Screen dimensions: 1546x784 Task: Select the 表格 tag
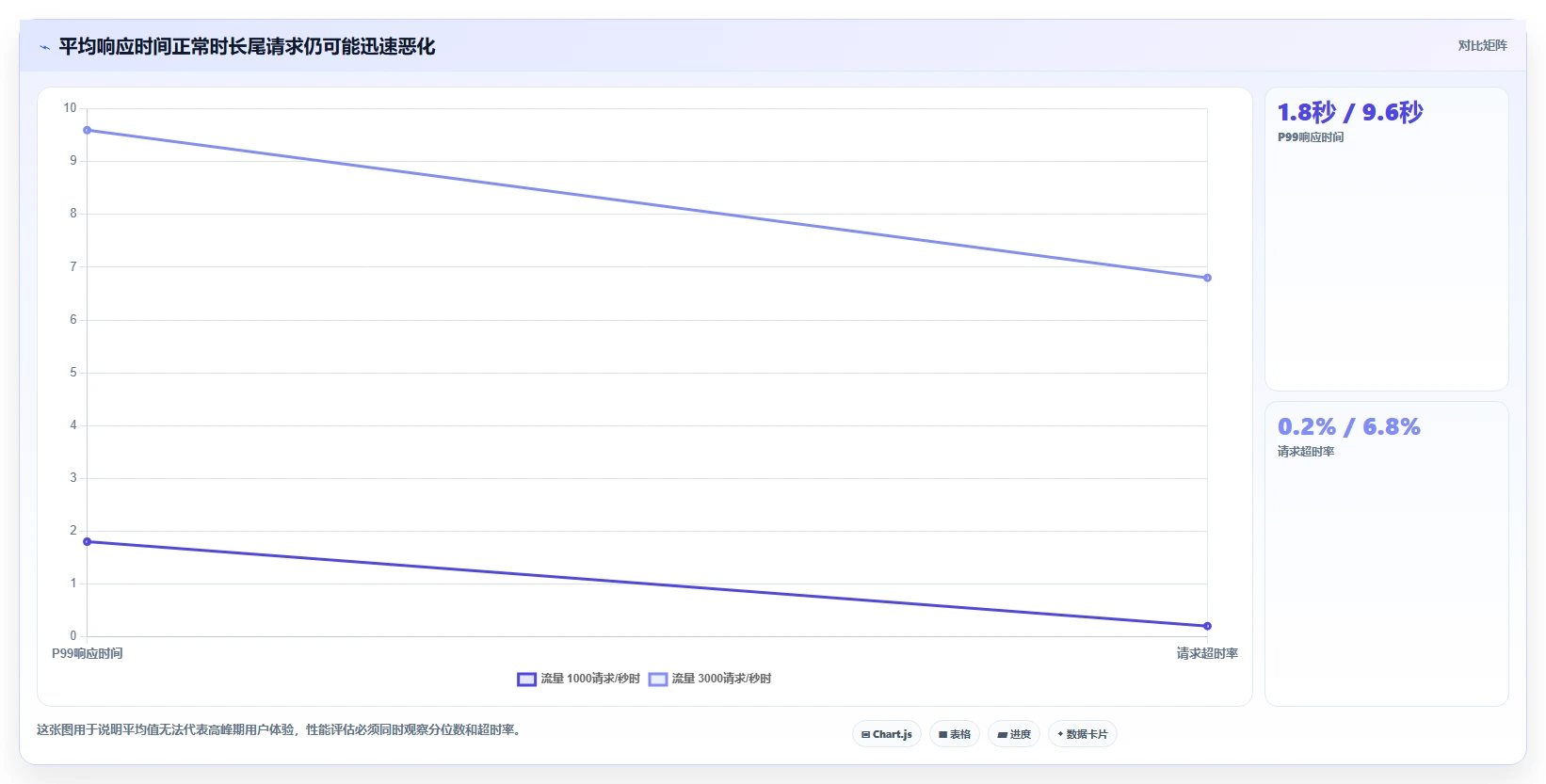point(955,734)
